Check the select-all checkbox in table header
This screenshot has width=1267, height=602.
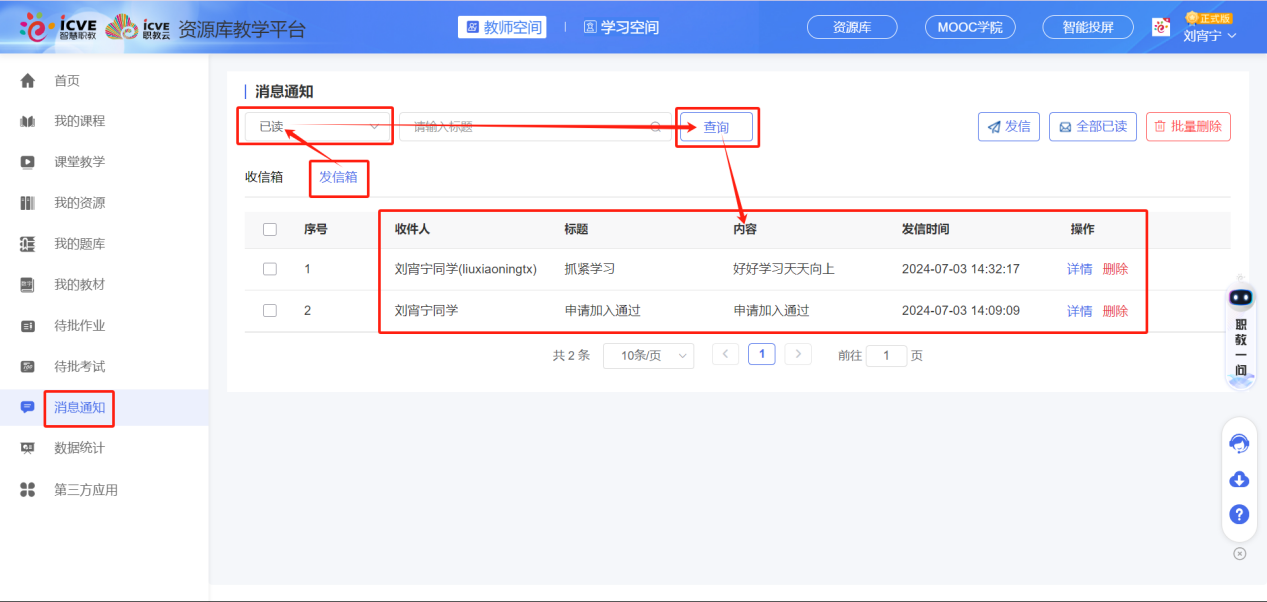269,228
